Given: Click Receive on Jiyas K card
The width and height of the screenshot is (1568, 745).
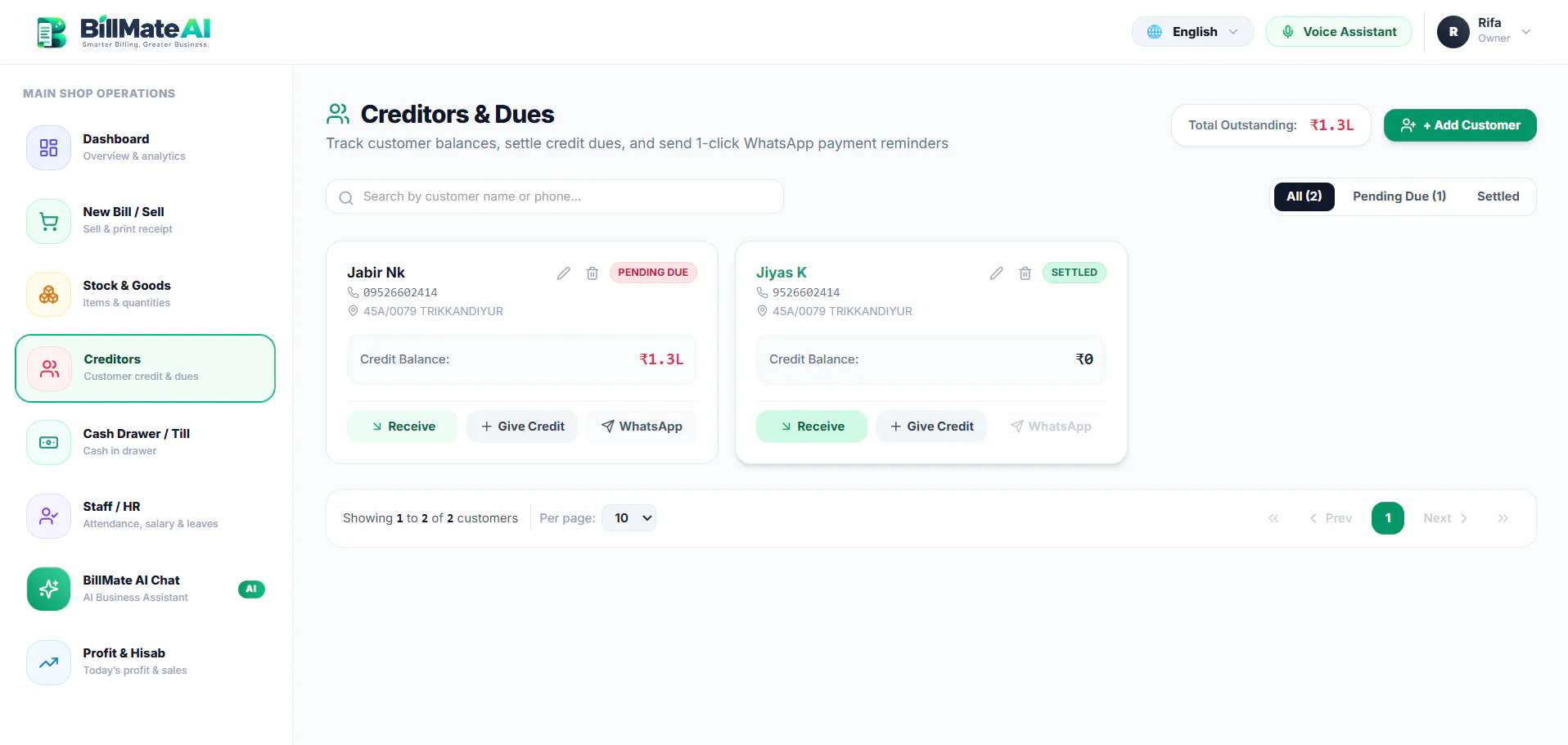Looking at the screenshot, I should tap(812, 427).
